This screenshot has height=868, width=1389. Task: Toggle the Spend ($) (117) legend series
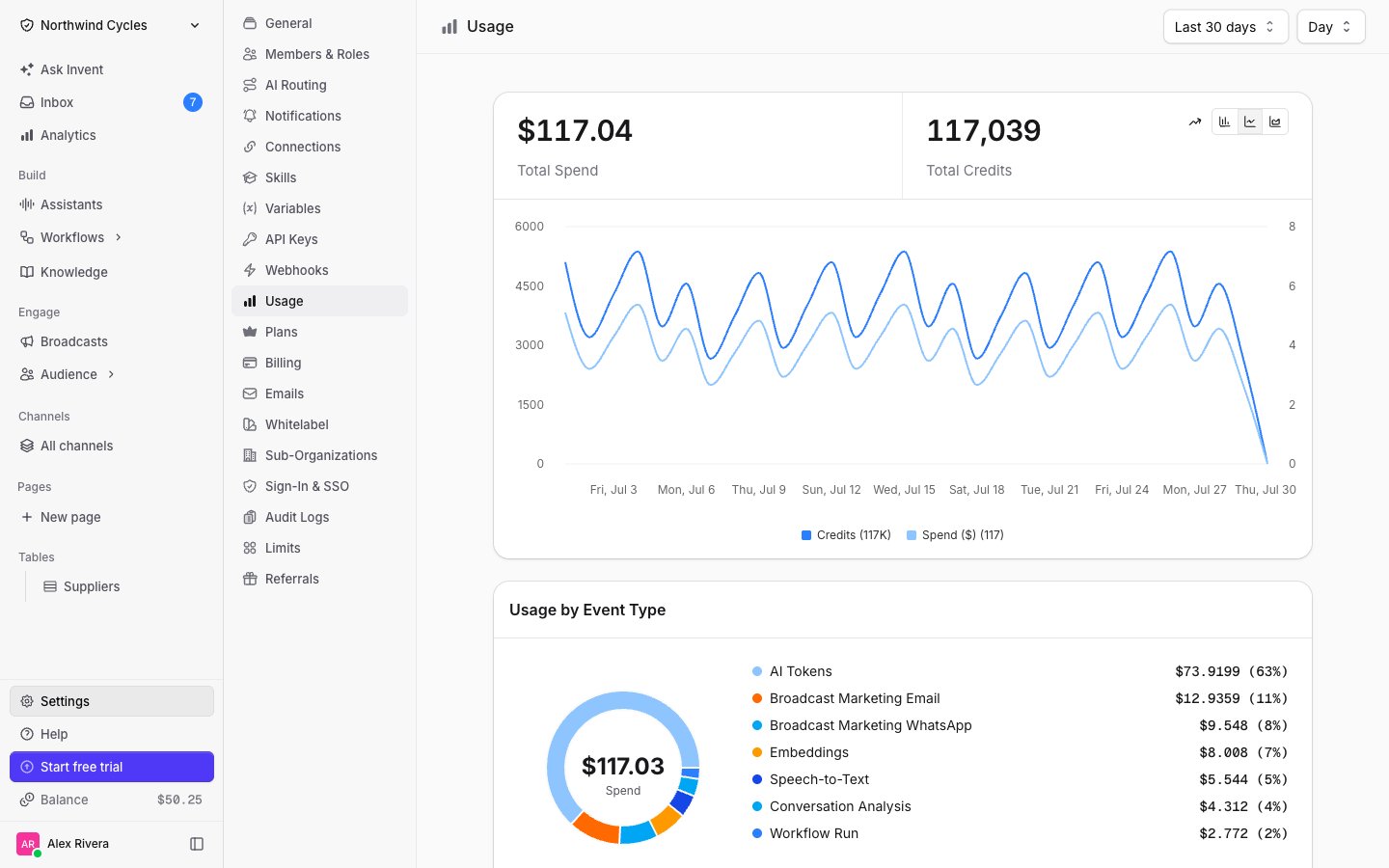[x=955, y=535]
